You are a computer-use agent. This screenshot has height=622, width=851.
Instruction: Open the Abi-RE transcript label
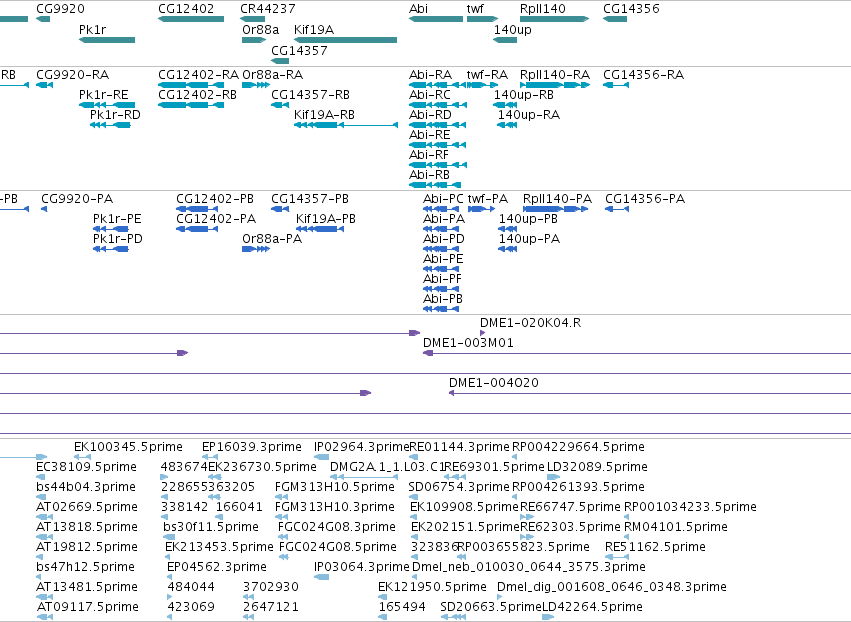pos(430,135)
